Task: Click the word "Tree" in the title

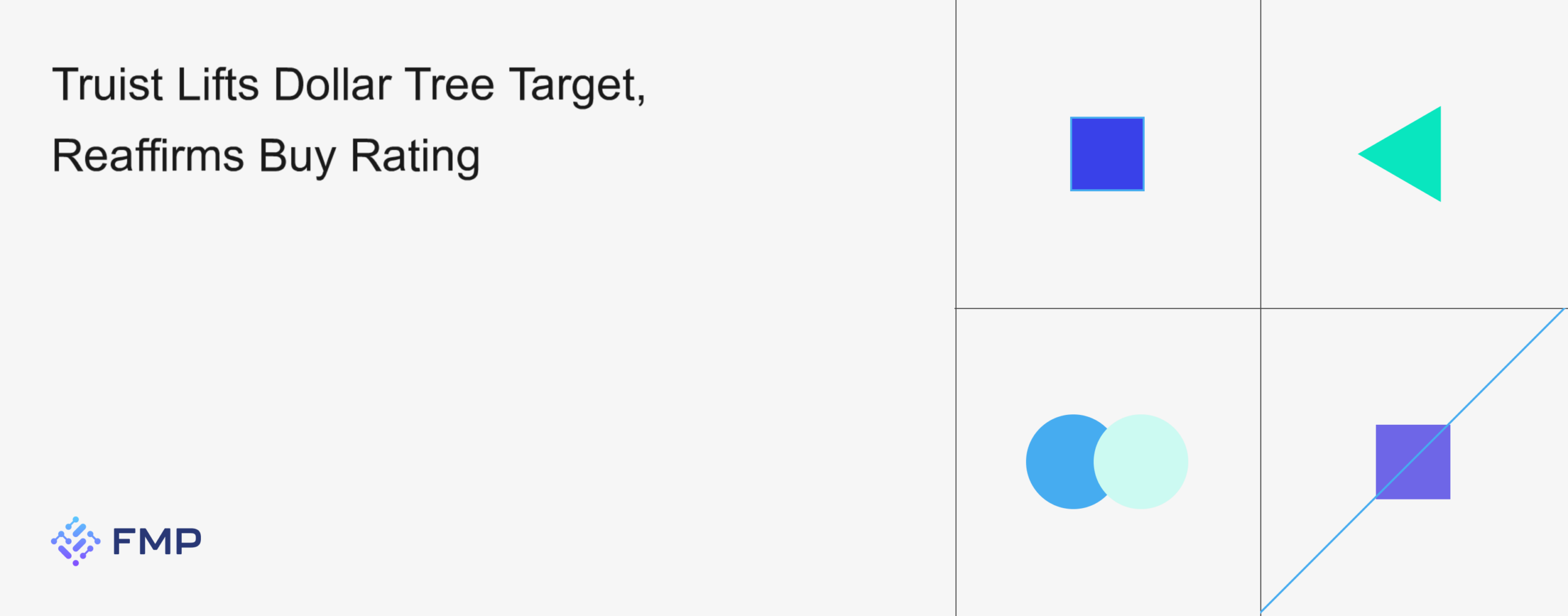Action: point(449,85)
